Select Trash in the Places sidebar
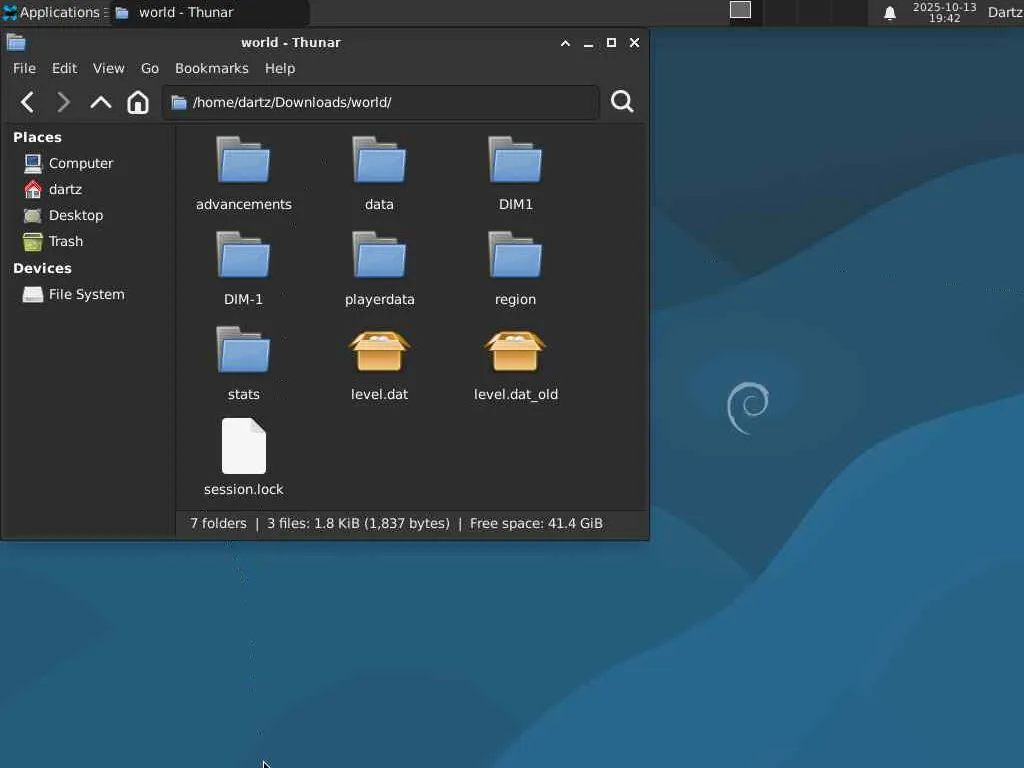The image size is (1024, 768). pyautogui.click(x=65, y=241)
